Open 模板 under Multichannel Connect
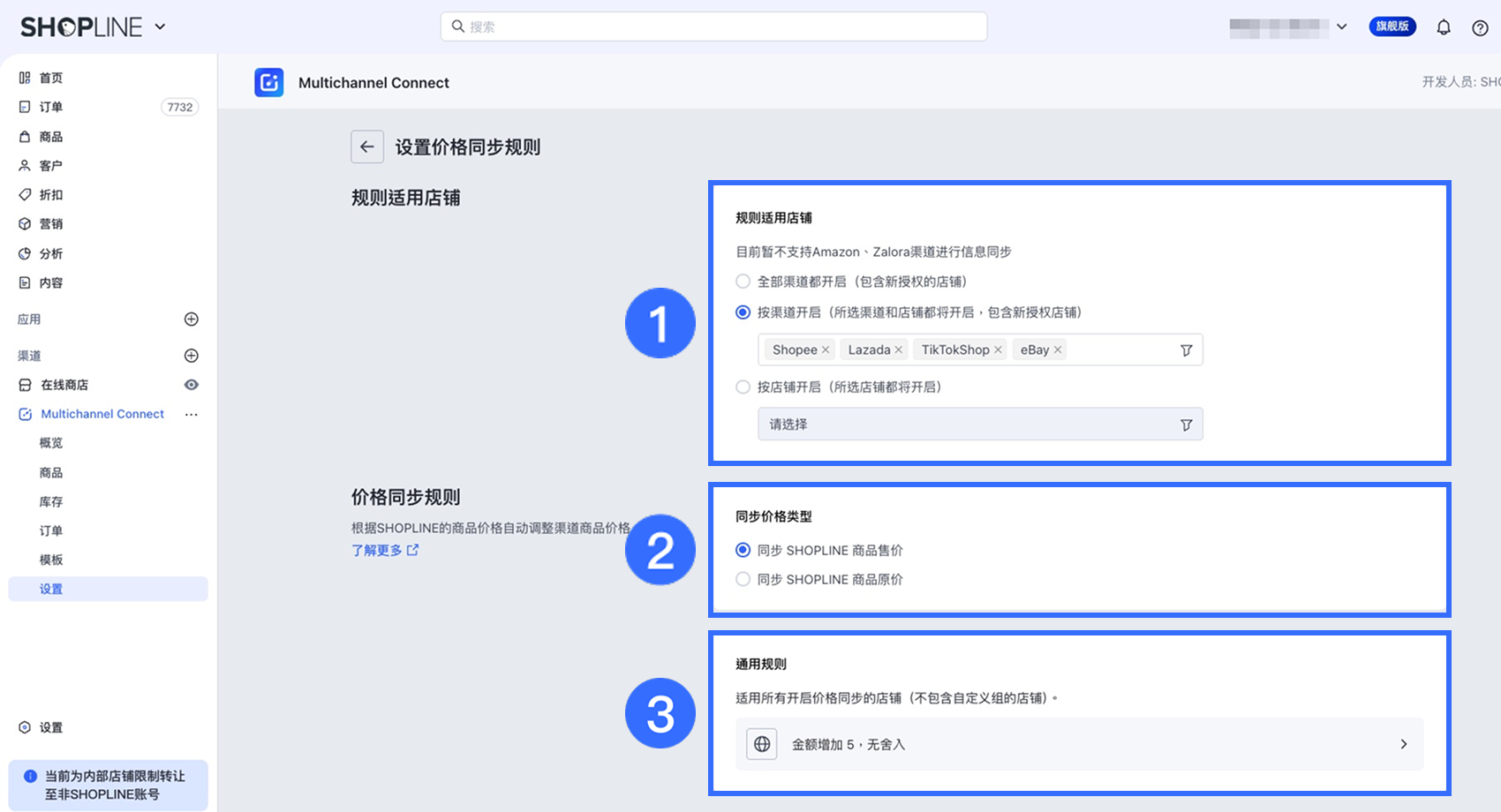Screen dimensions: 1501x812 [51, 560]
